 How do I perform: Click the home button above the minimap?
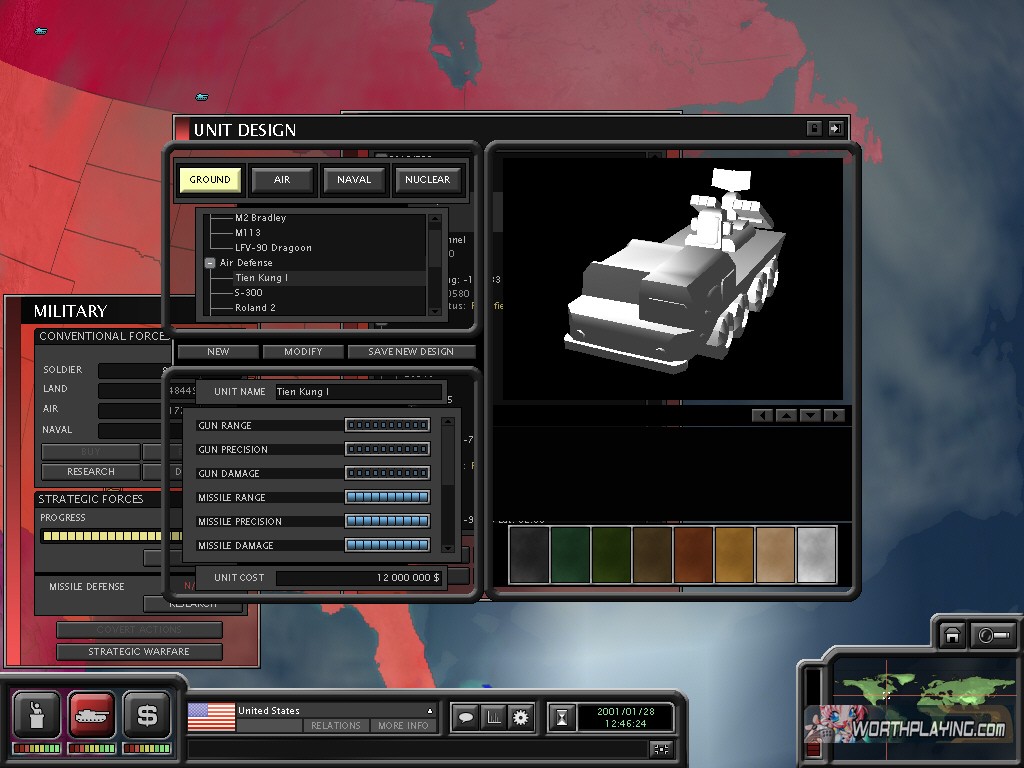coord(952,636)
